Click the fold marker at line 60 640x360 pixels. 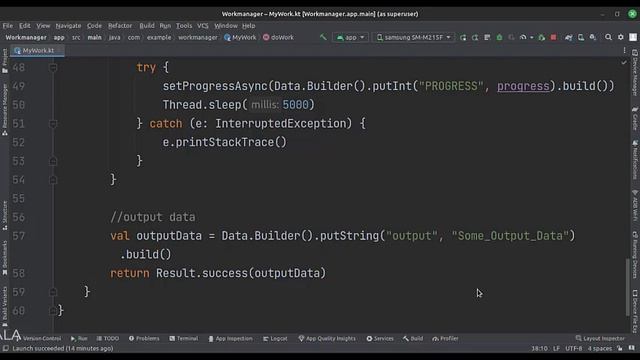tap(53, 311)
